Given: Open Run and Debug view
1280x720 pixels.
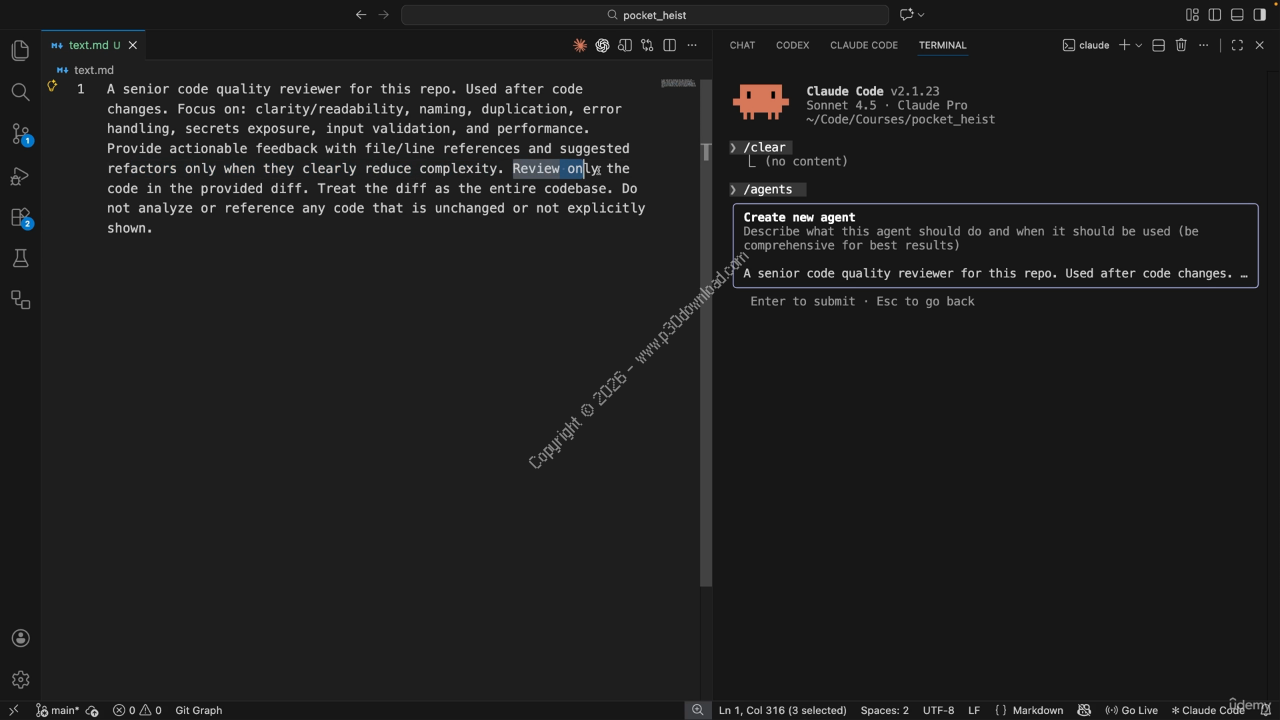Looking at the screenshot, I should pos(20,176).
